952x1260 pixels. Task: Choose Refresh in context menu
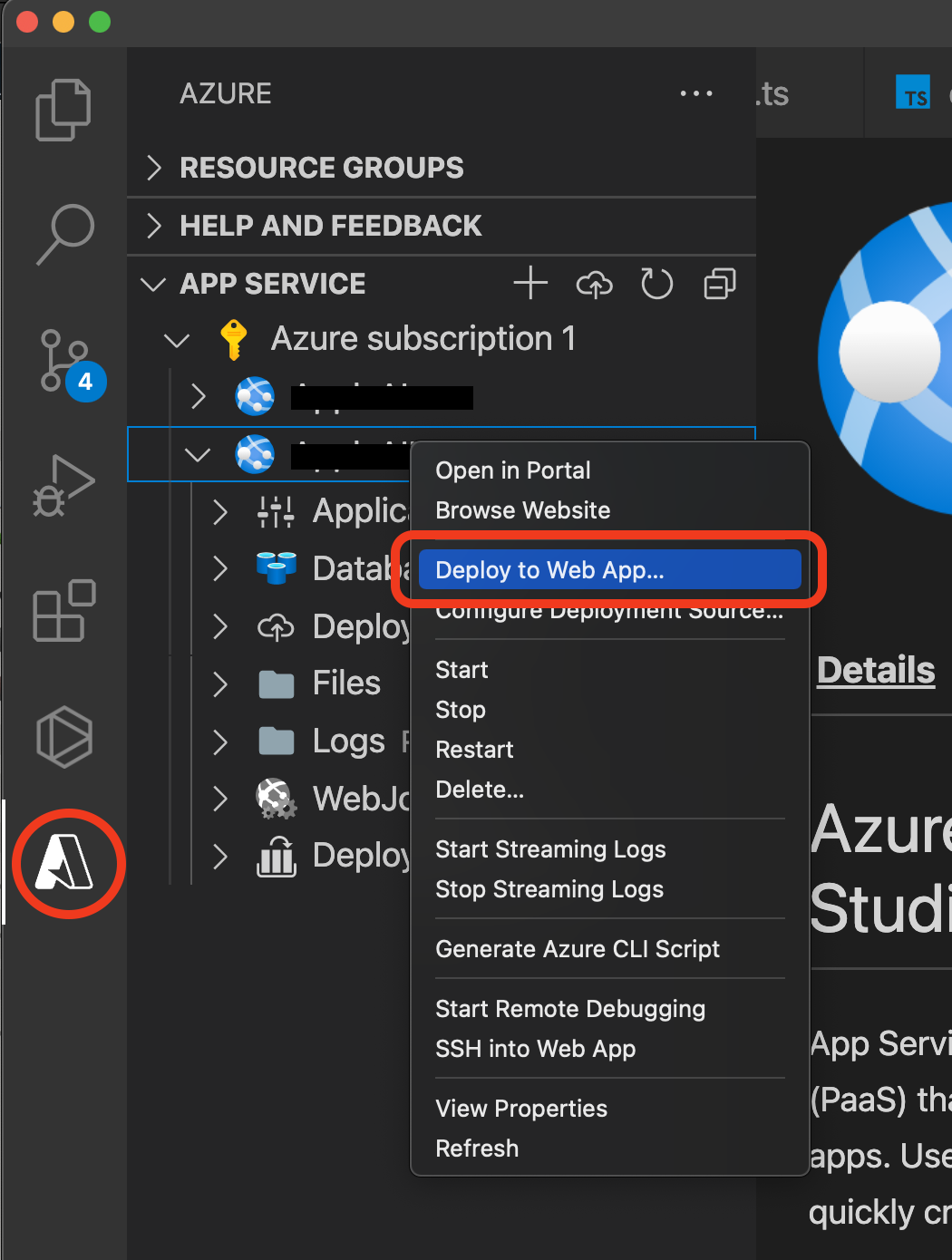click(609, 1149)
